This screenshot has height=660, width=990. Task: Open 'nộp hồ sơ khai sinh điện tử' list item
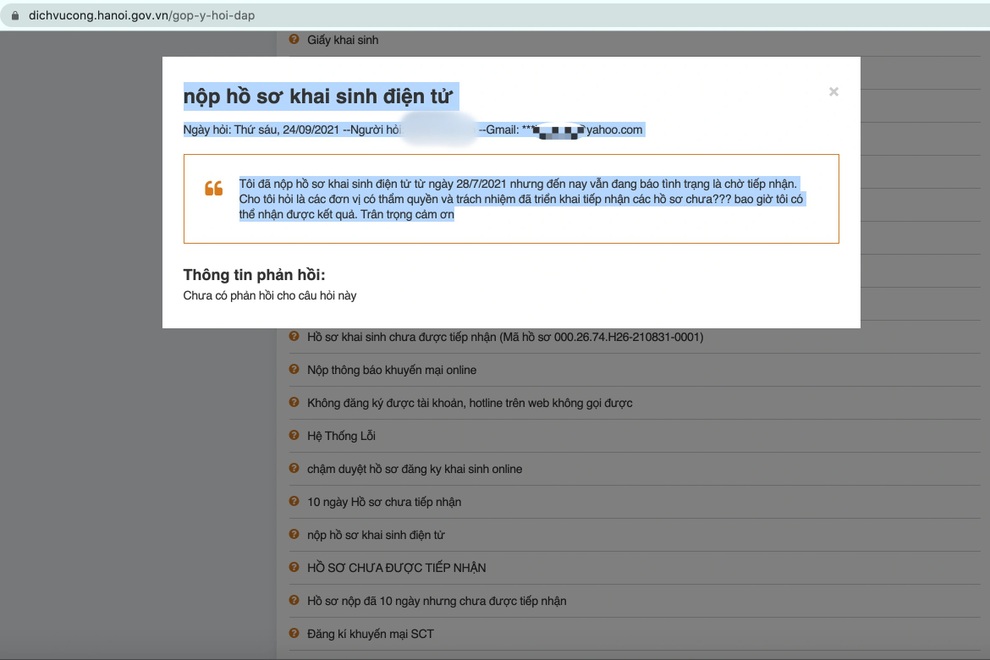tap(376, 535)
